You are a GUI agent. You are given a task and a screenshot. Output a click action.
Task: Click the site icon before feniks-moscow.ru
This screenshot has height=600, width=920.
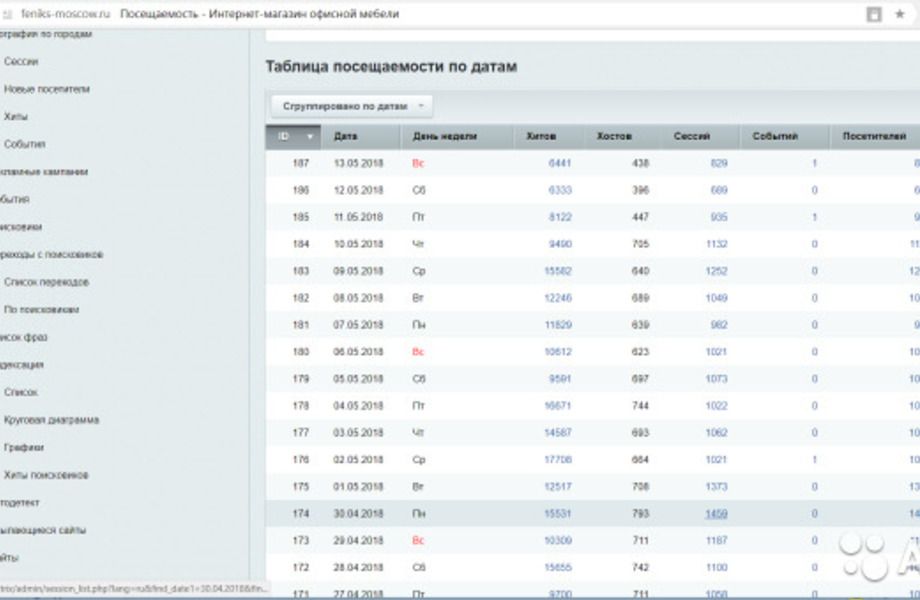tap(7, 14)
